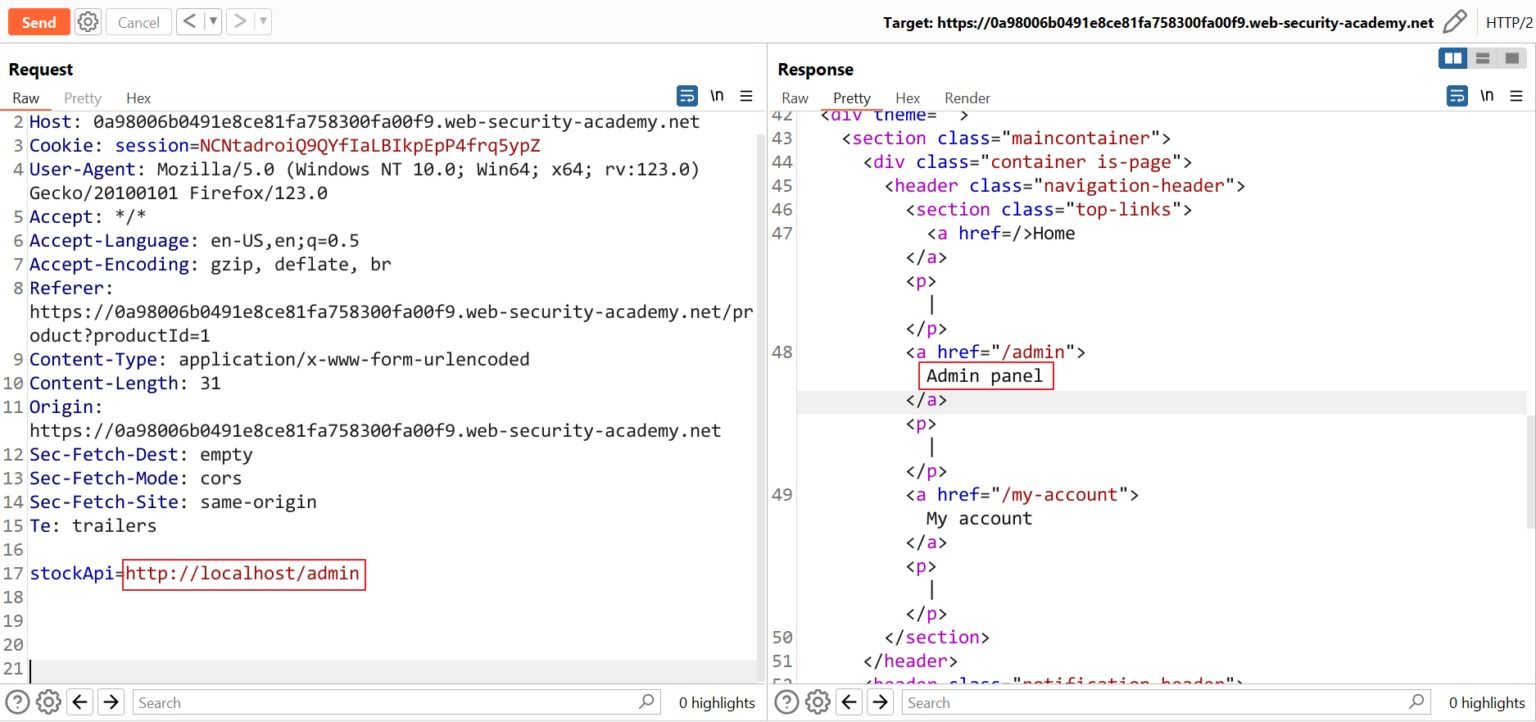Open help icon below the Request editor

(17, 702)
